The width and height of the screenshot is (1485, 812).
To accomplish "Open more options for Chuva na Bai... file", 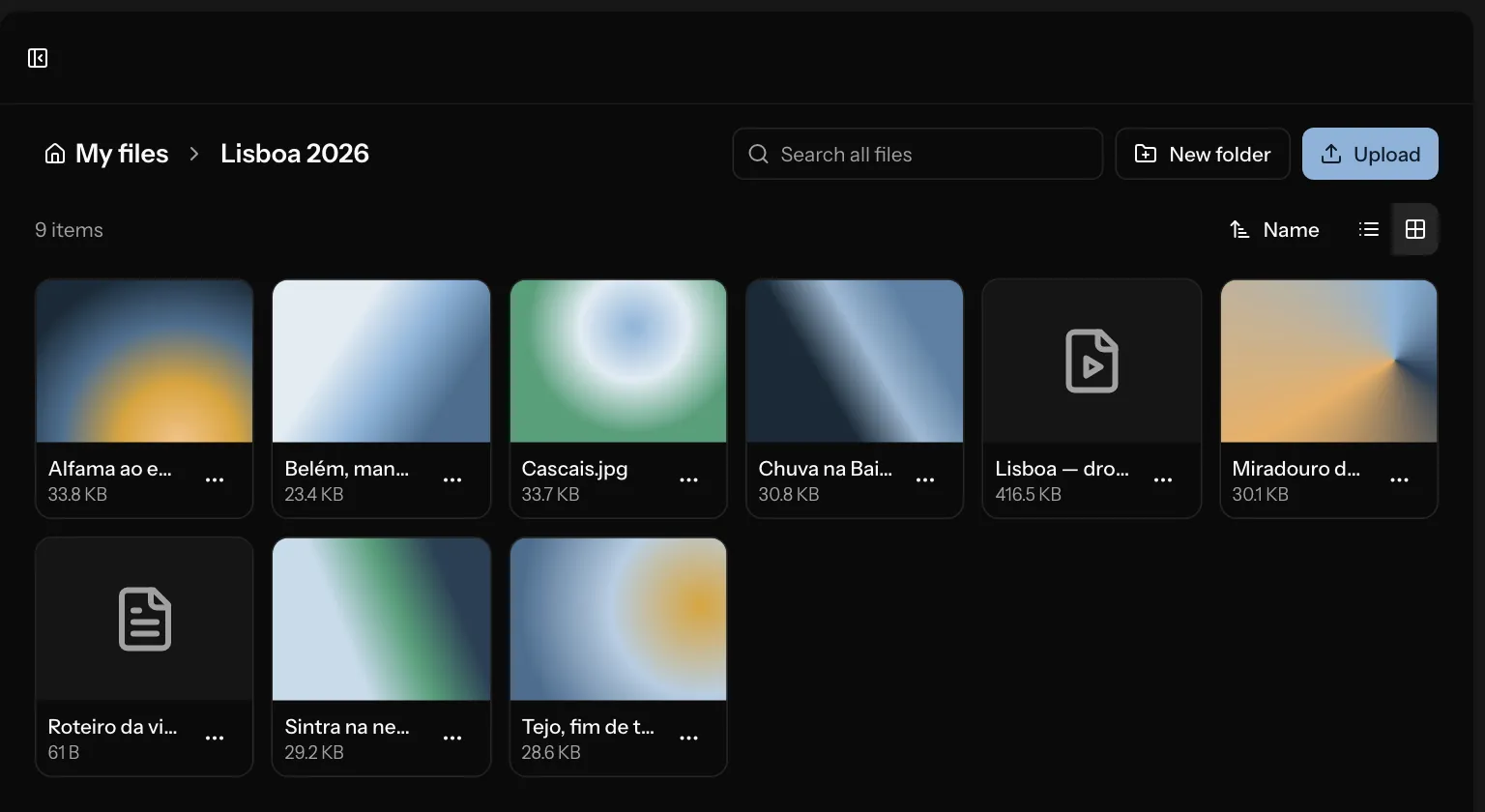I will tap(925, 480).
